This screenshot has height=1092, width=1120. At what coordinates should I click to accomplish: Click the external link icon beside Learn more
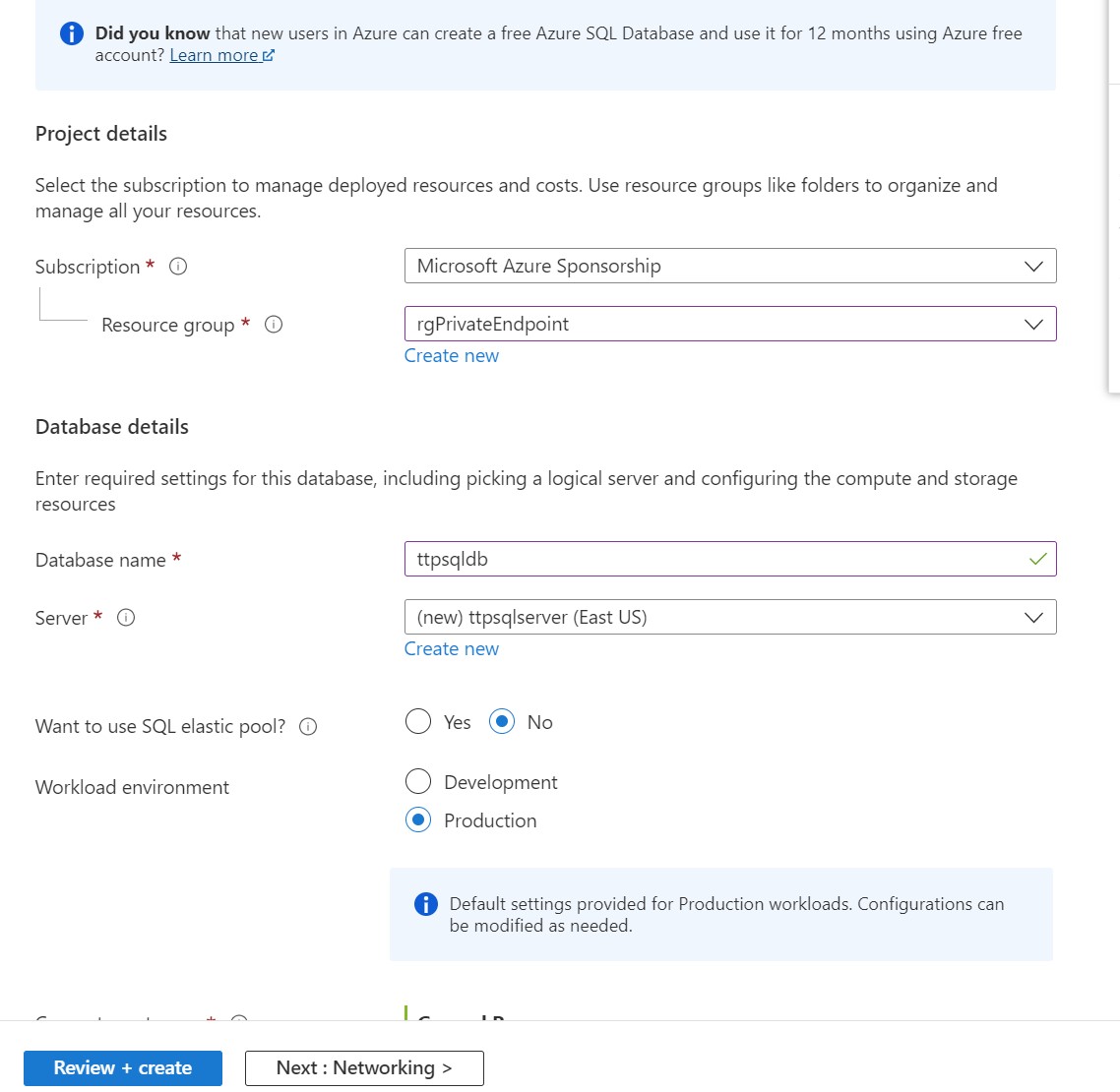(x=269, y=56)
